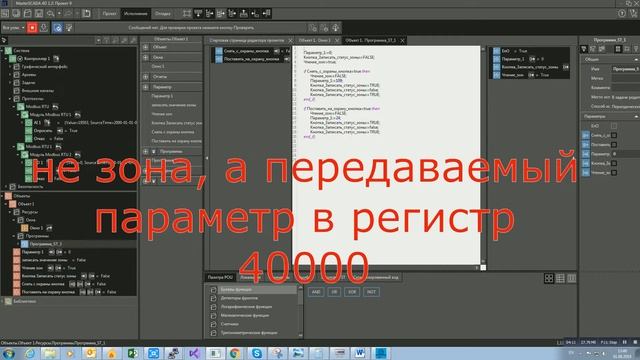Click the columns view icon
Viewport: 640px width, 360px height.
click(571, 278)
